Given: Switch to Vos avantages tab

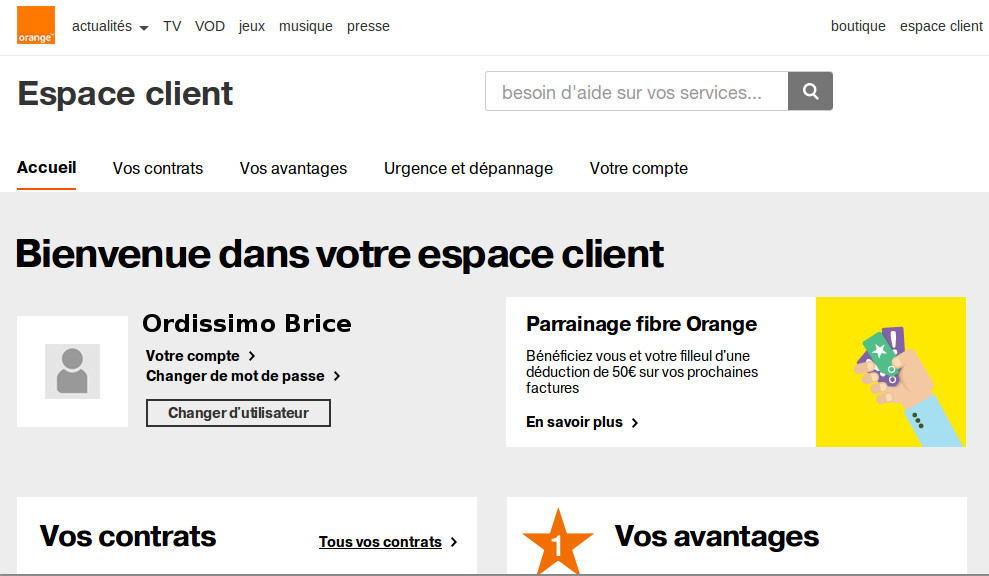Looking at the screenshot, I should coord(293,168).
